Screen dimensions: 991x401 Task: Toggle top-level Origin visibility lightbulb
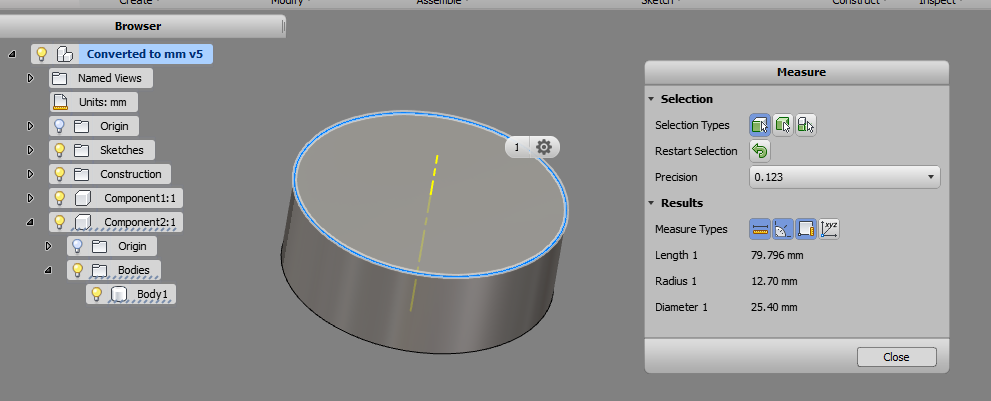pyautogui.click(x=59, y=126)
